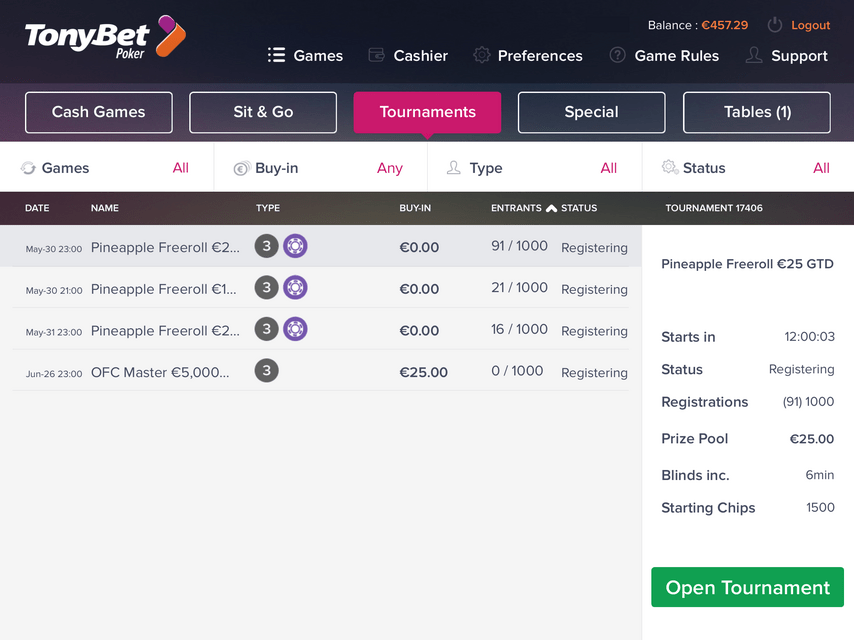Viewport: 854px width, 640px height.
Task: Open the Cashier wallet icon
Action: tap(376, 55)
